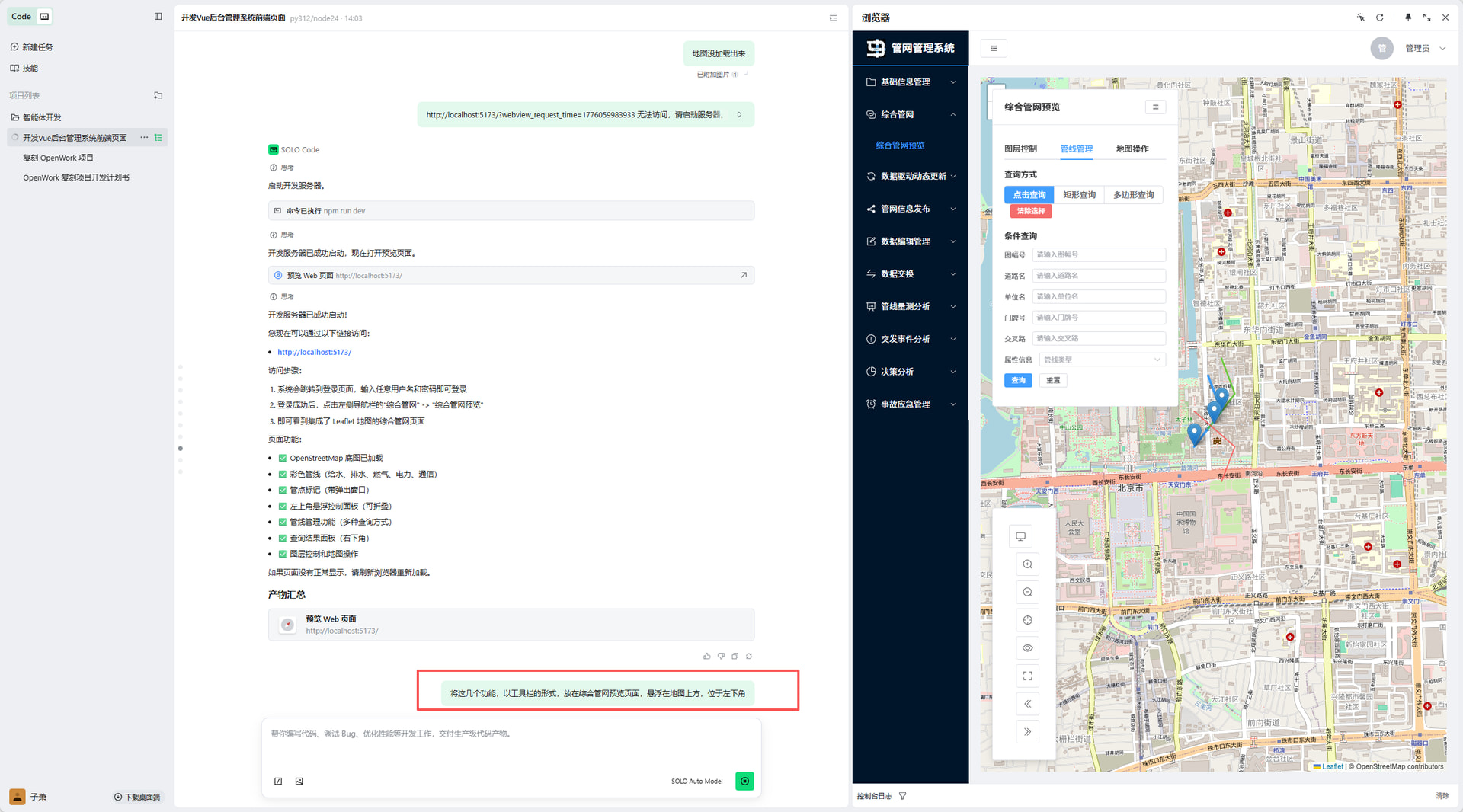Viewport: 1463px width, 812px height.
Task: Click the monitor icon in map toolbar
Action: tap(1020, 536)
